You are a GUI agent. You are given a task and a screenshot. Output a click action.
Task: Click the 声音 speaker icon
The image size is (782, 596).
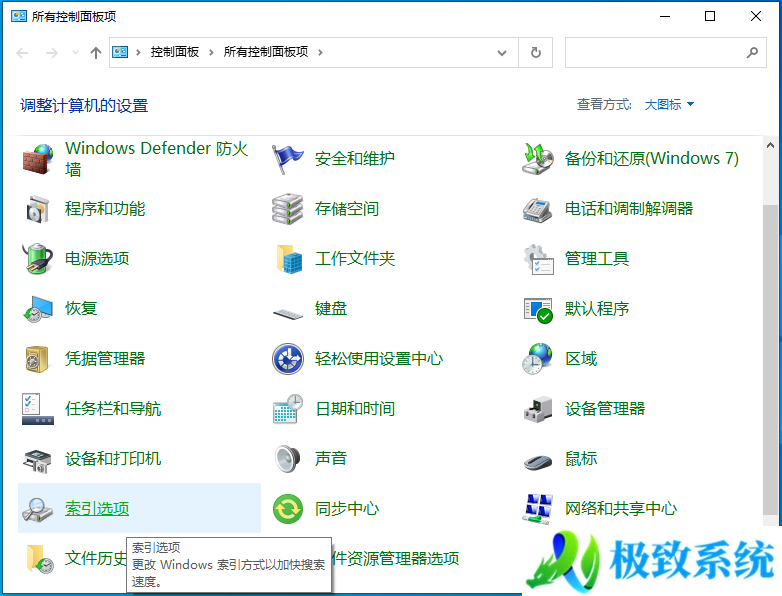(288, 458)
